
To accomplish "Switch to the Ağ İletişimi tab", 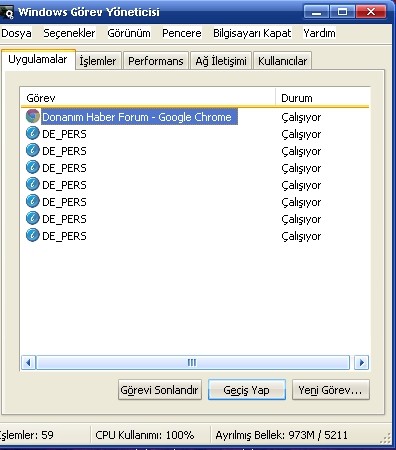I will (x=221, y=61).
